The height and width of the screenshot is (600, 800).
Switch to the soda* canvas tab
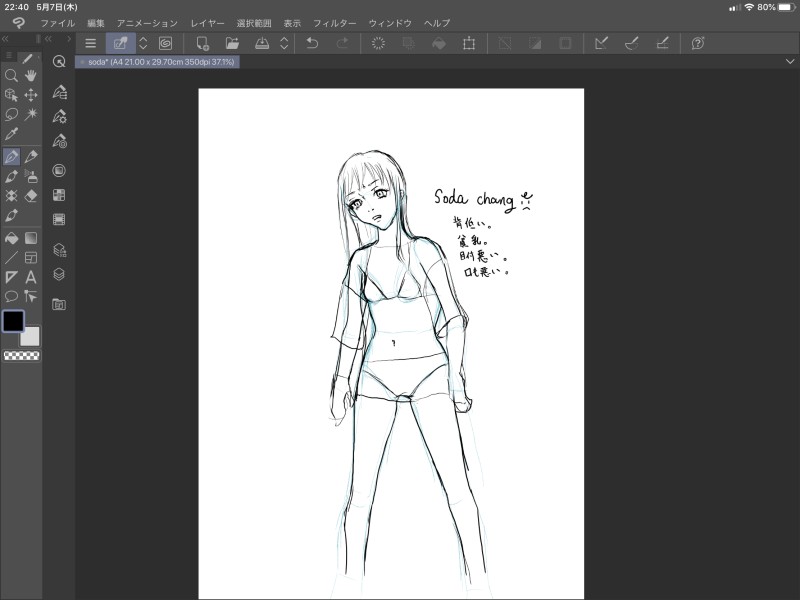point(158,62)
